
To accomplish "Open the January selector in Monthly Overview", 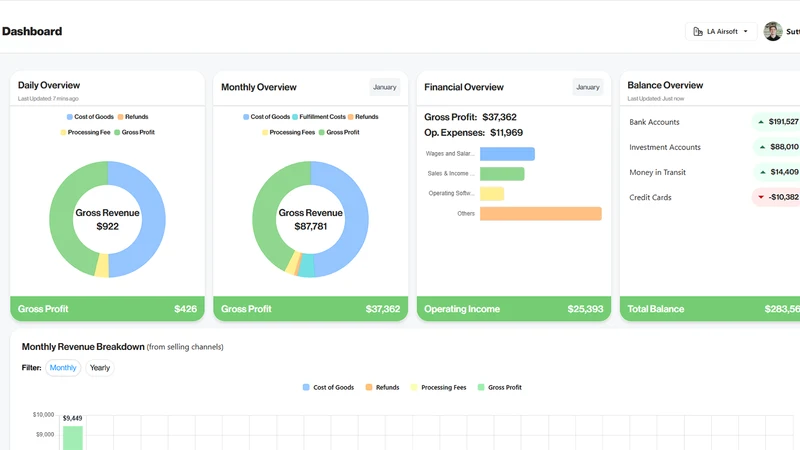I will pyautogui.click(x=384, y=87).
